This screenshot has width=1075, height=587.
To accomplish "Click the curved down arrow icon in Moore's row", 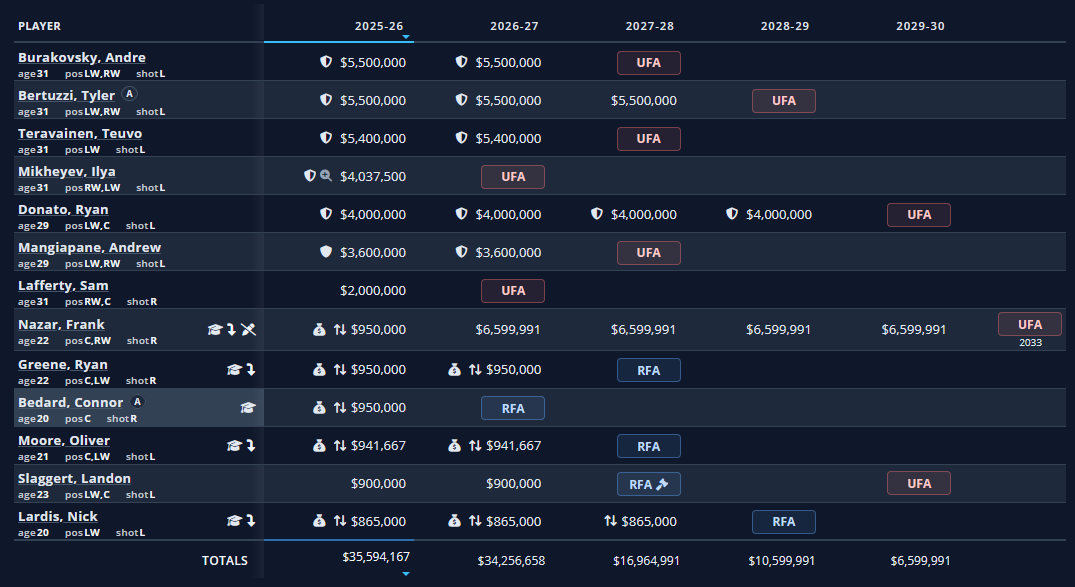I will click(251, 446).
